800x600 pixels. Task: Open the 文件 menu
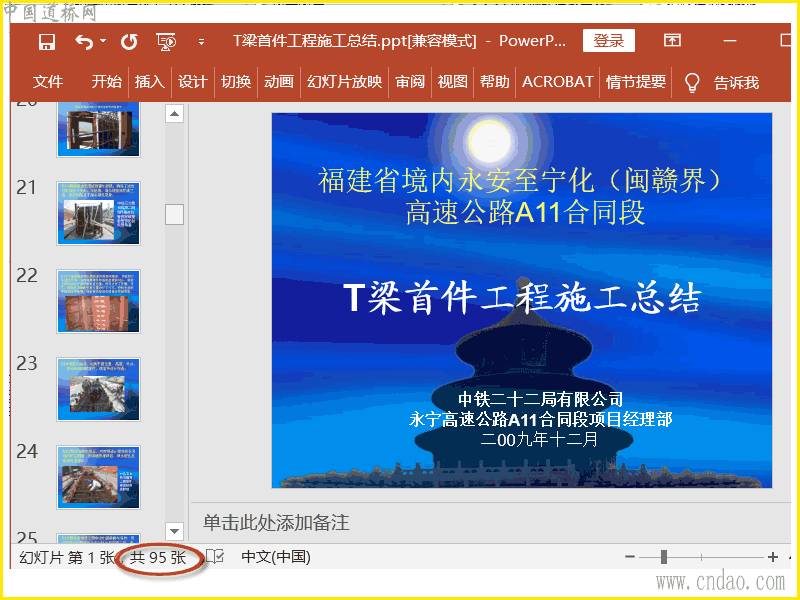(x=48, y=82)
